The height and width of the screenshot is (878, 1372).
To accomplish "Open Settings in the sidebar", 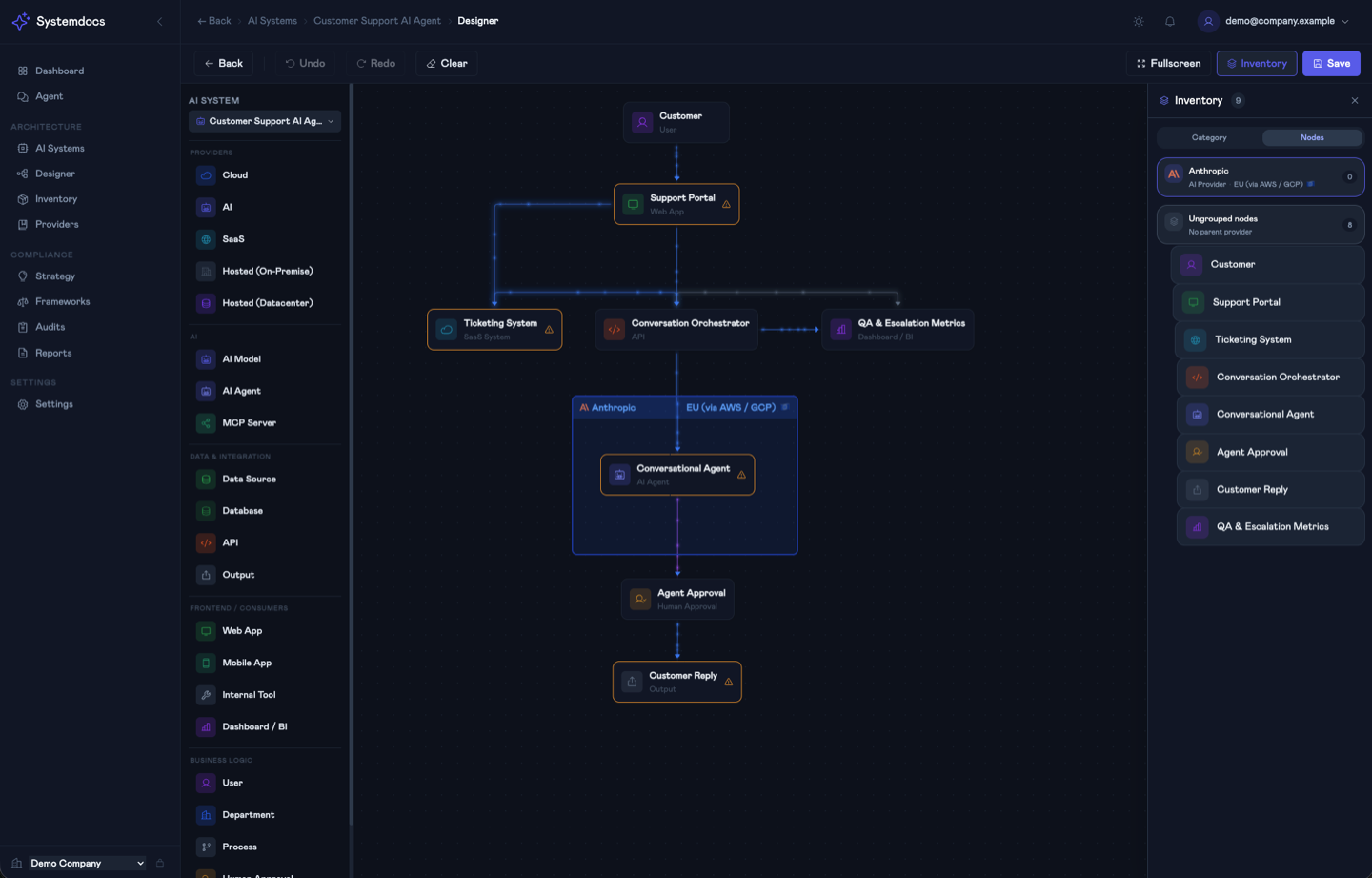I will point(53,404).
